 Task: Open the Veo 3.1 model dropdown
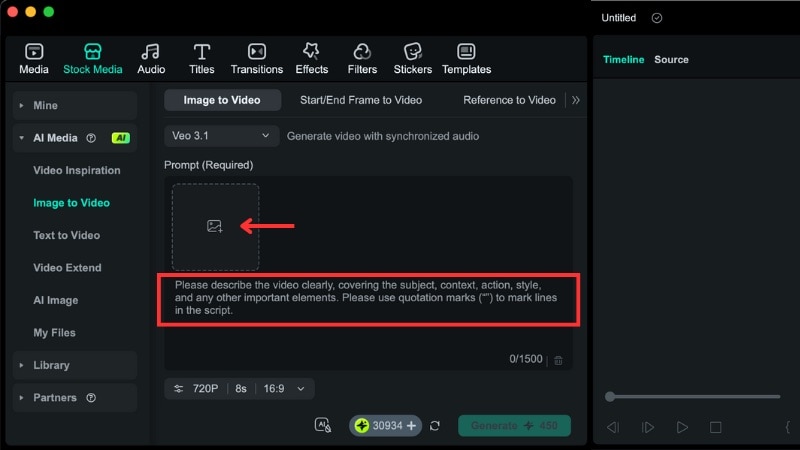coord(221,136)
